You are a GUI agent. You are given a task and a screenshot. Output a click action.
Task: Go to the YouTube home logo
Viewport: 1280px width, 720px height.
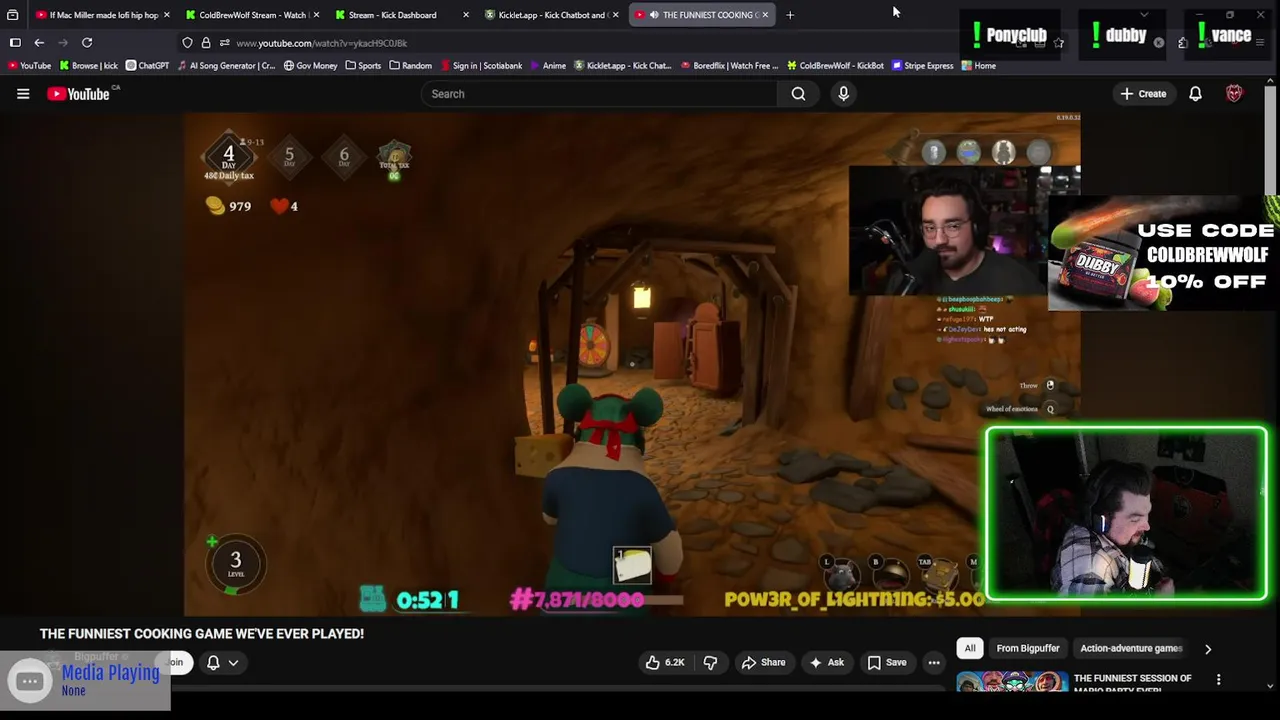coord(78,94)
